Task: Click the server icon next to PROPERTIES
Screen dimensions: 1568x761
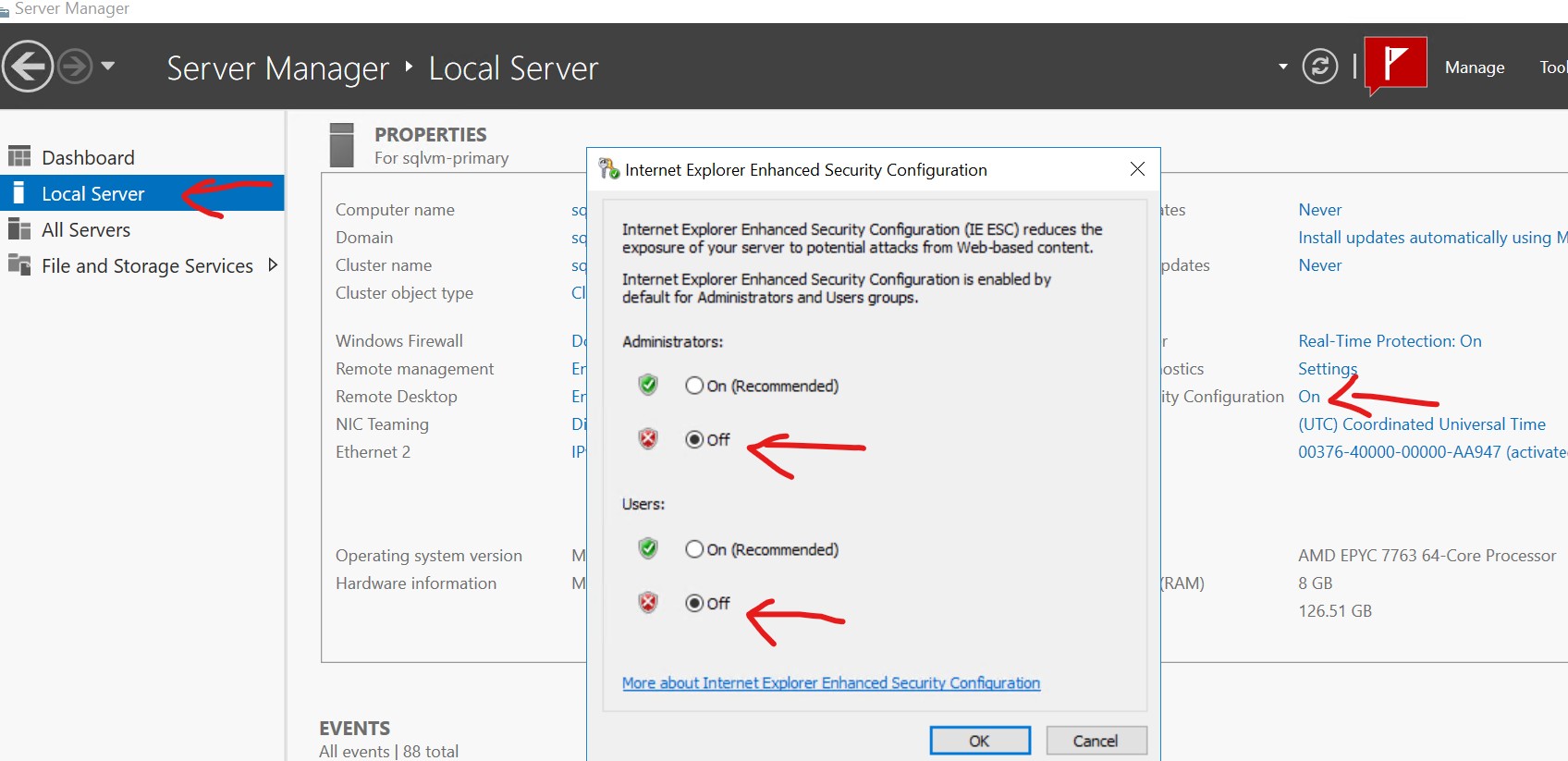Action: click(342, 145)
